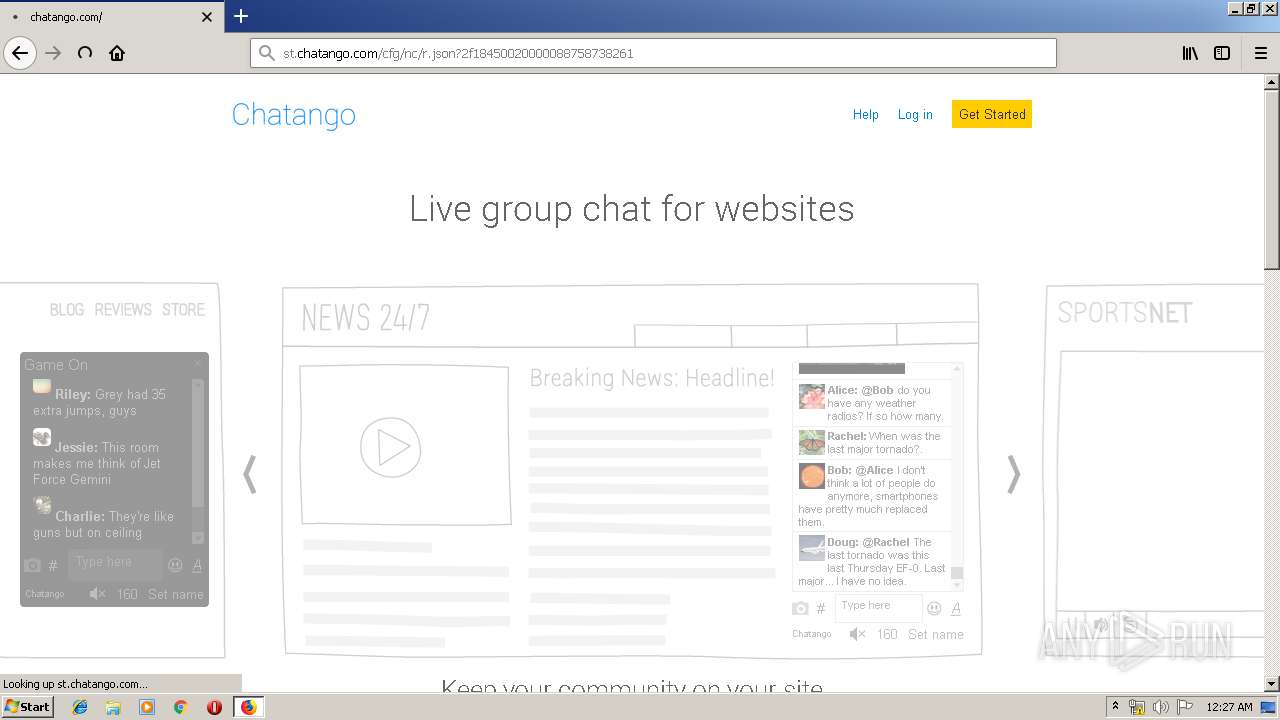1280x720 pixels.
Task: Select STORE in the left mockup nav
Action: pyautogui.click(x=184, y=310)
